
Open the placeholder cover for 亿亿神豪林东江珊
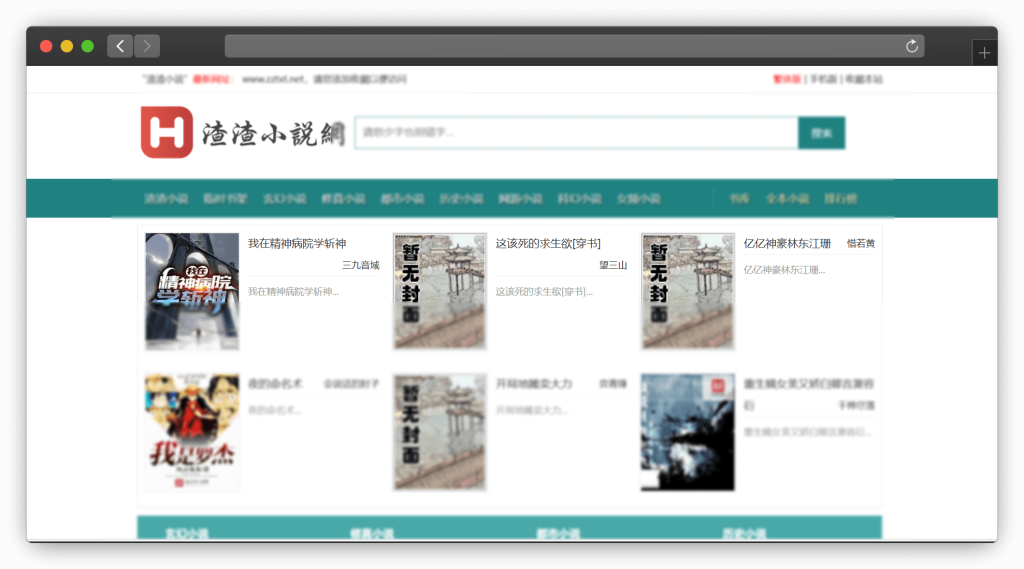pos(688,291)
